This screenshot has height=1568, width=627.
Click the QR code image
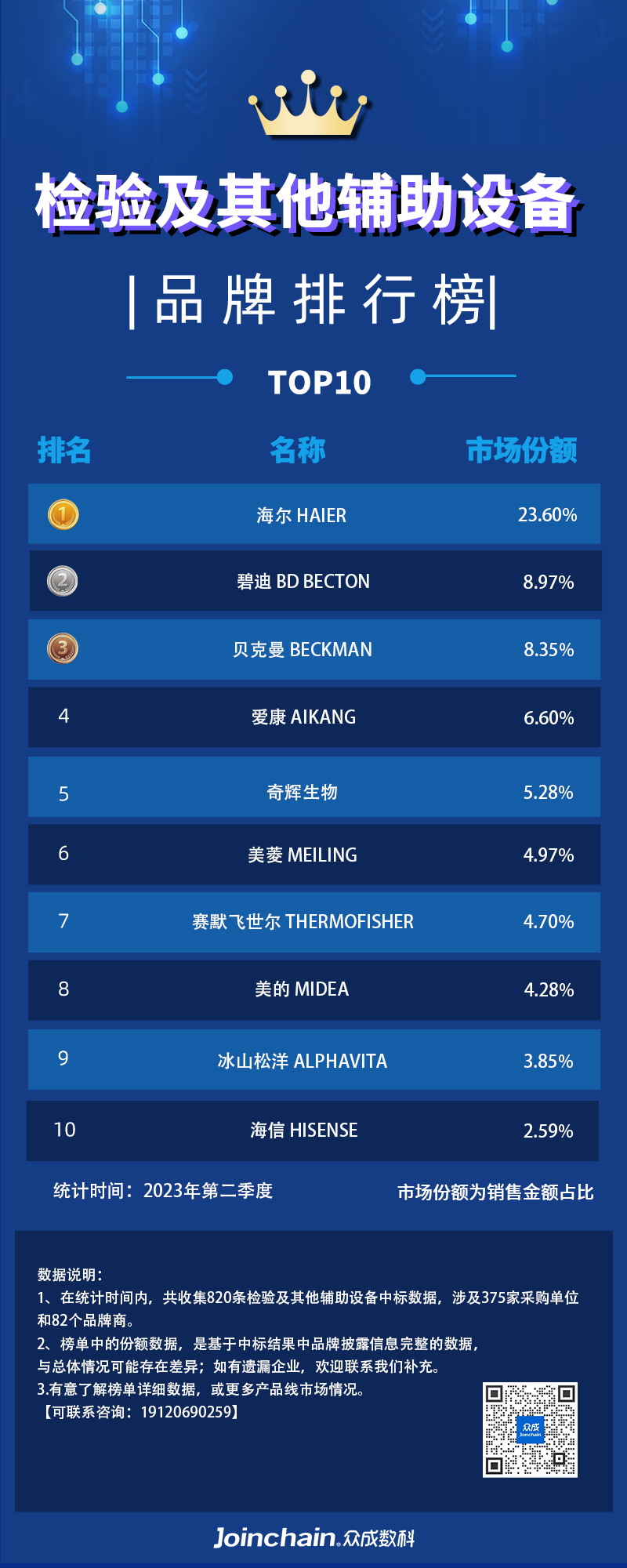530,1429
